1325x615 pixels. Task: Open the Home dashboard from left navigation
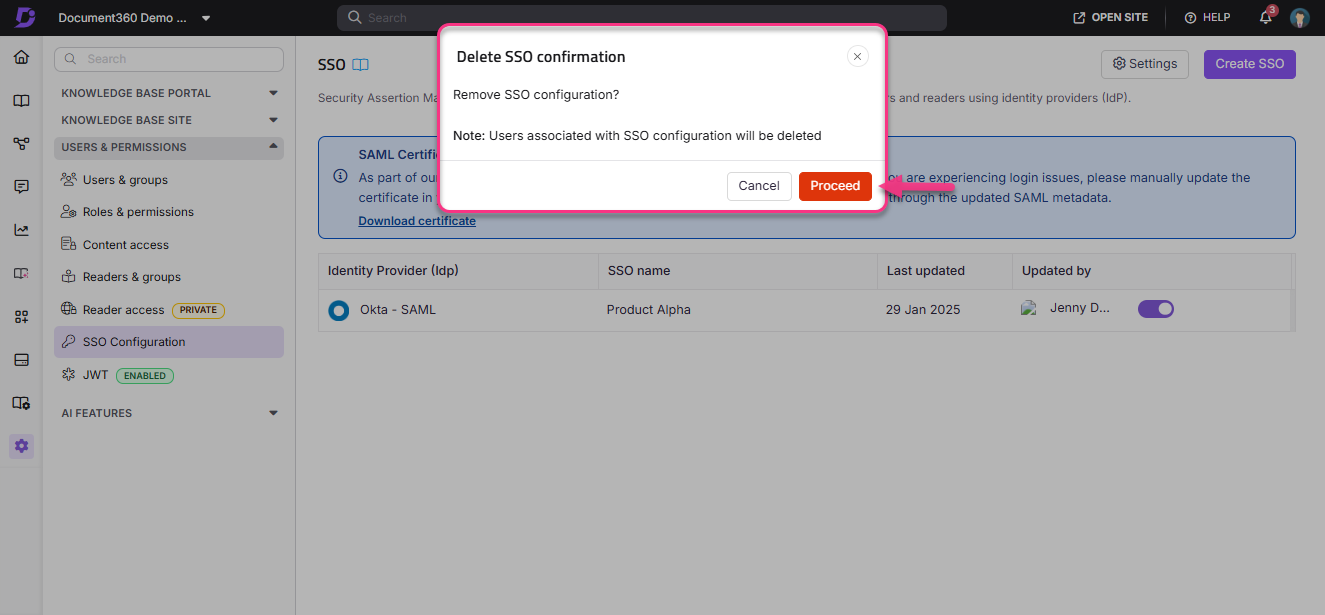(21, 57)
